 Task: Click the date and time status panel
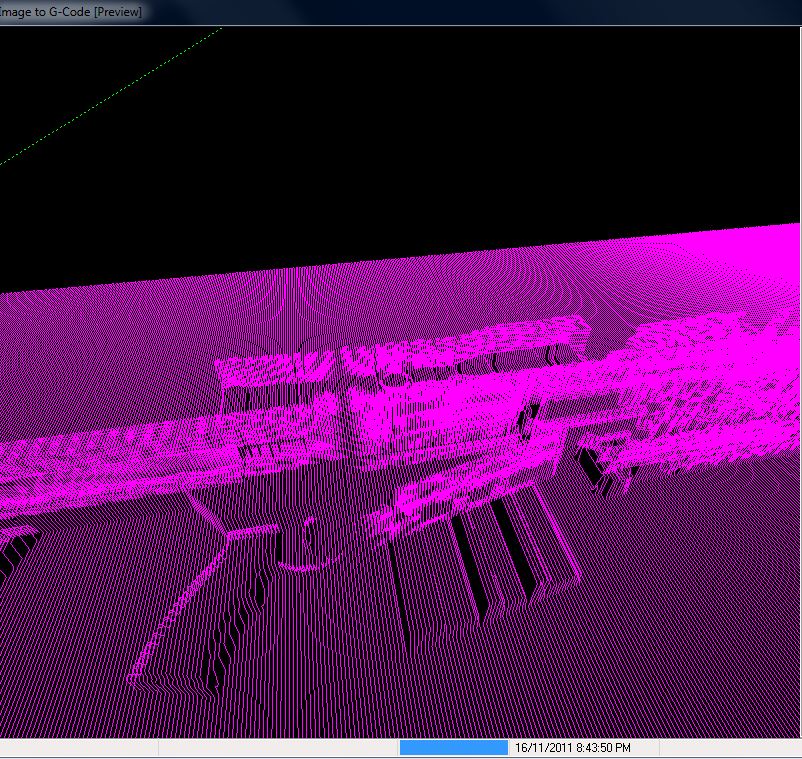pyautogui.click(x=573, y=748)
